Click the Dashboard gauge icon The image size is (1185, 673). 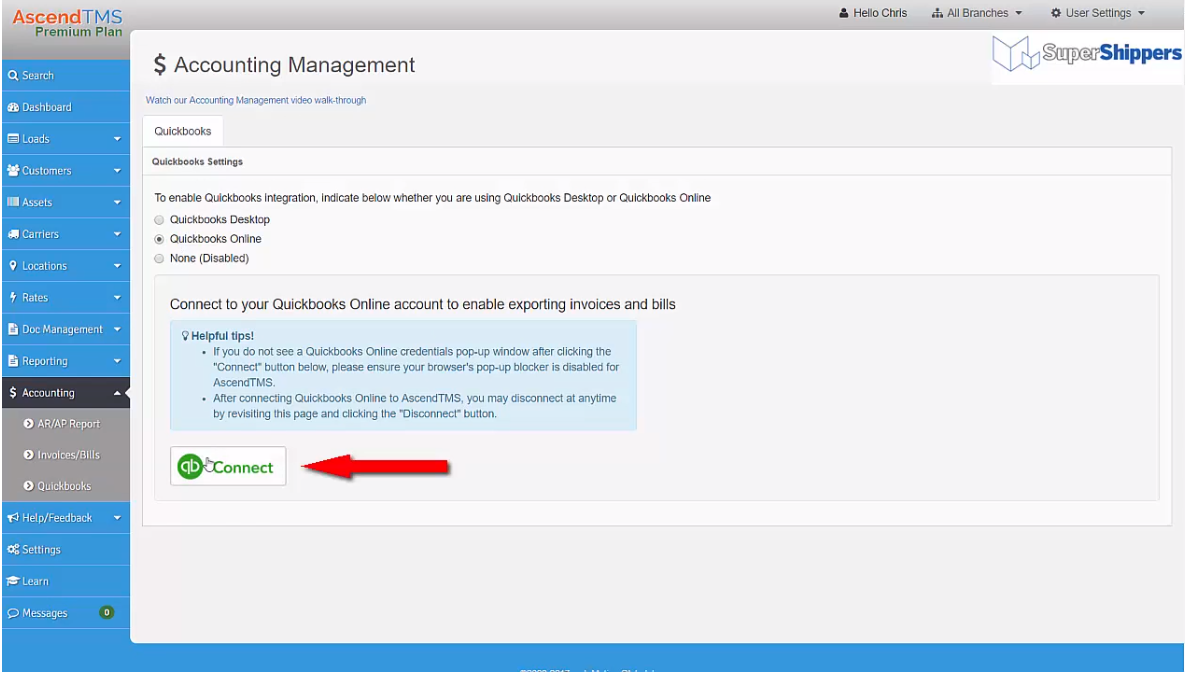point(13,107)
